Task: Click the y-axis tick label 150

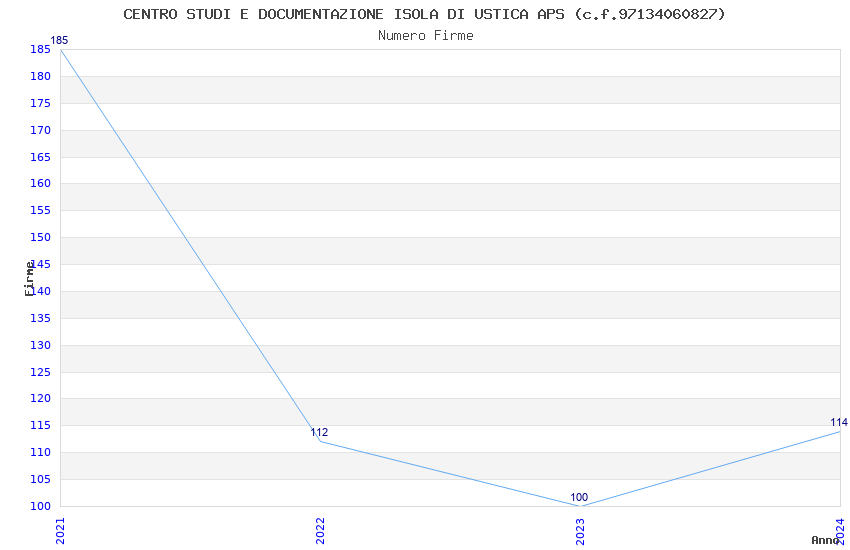Action: pos(40,237)
